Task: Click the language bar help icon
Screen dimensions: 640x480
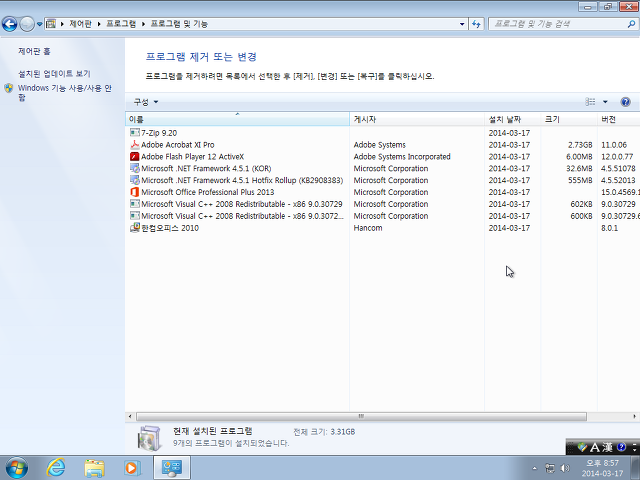Action: tap(621, 448)
